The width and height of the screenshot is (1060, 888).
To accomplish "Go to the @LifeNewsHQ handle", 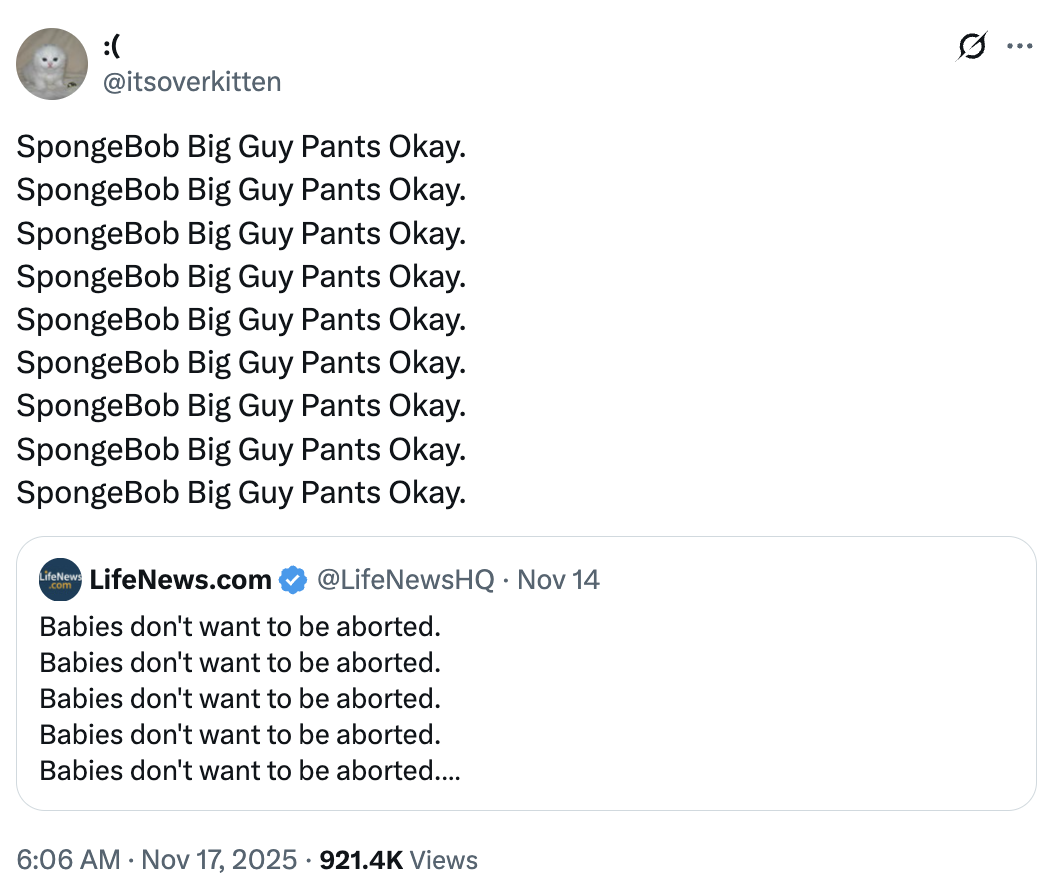I will click(405, 579).
